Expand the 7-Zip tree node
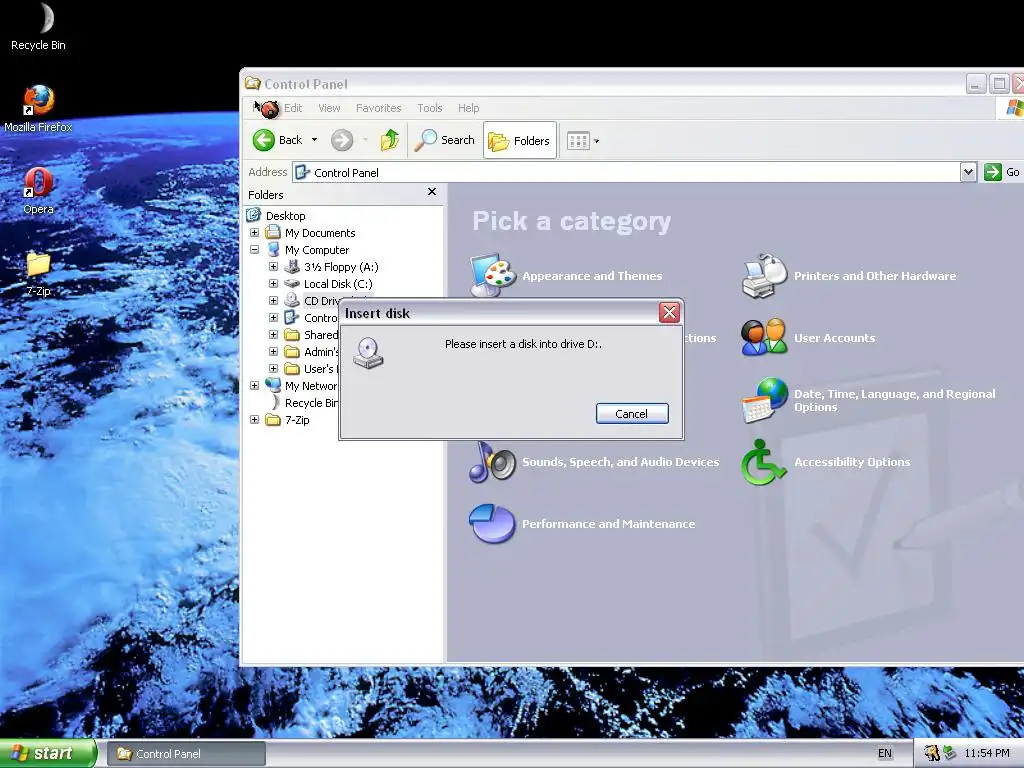This screenshot has height=768, width=1024. [x=255, y=419]
